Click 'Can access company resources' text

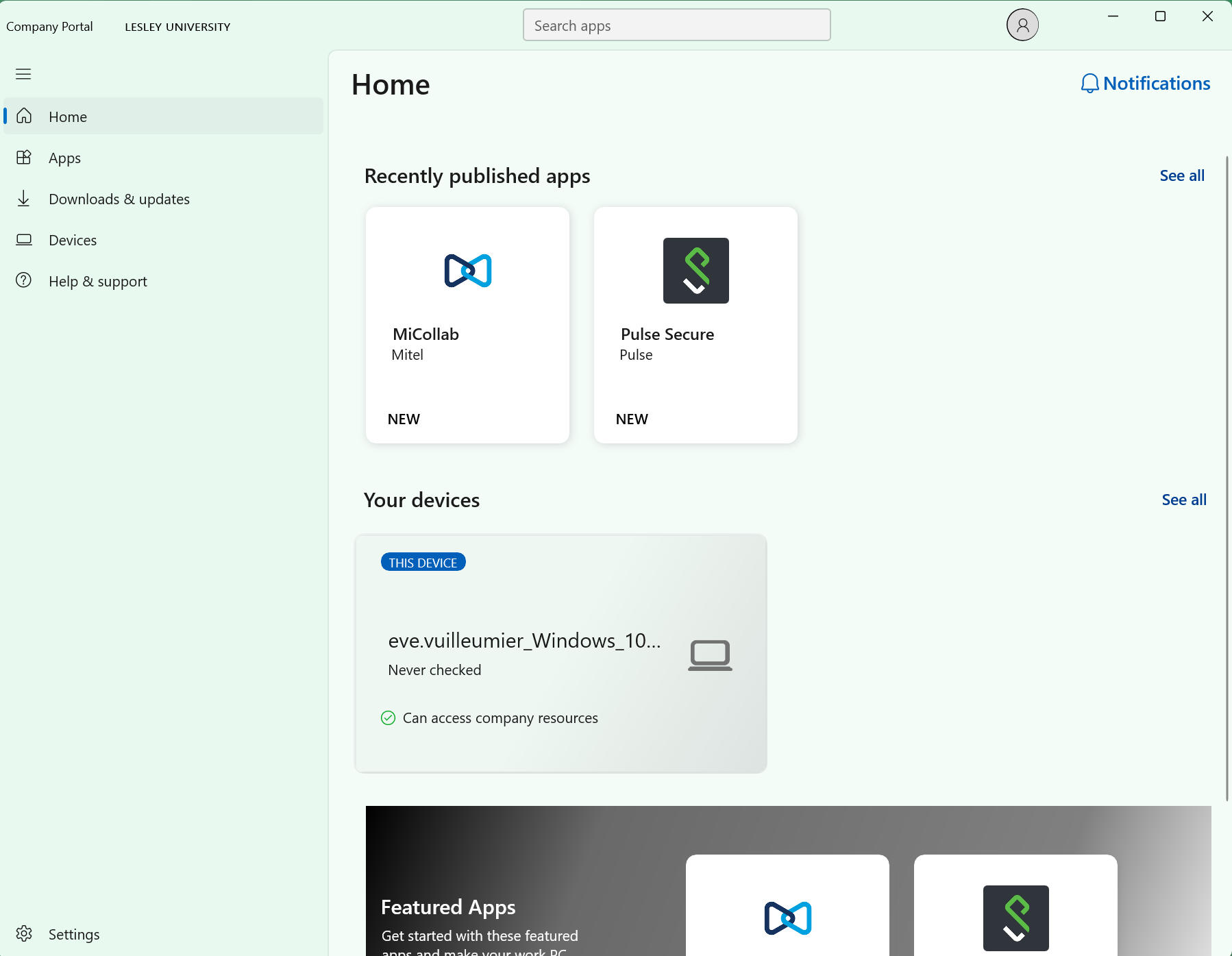500,718
